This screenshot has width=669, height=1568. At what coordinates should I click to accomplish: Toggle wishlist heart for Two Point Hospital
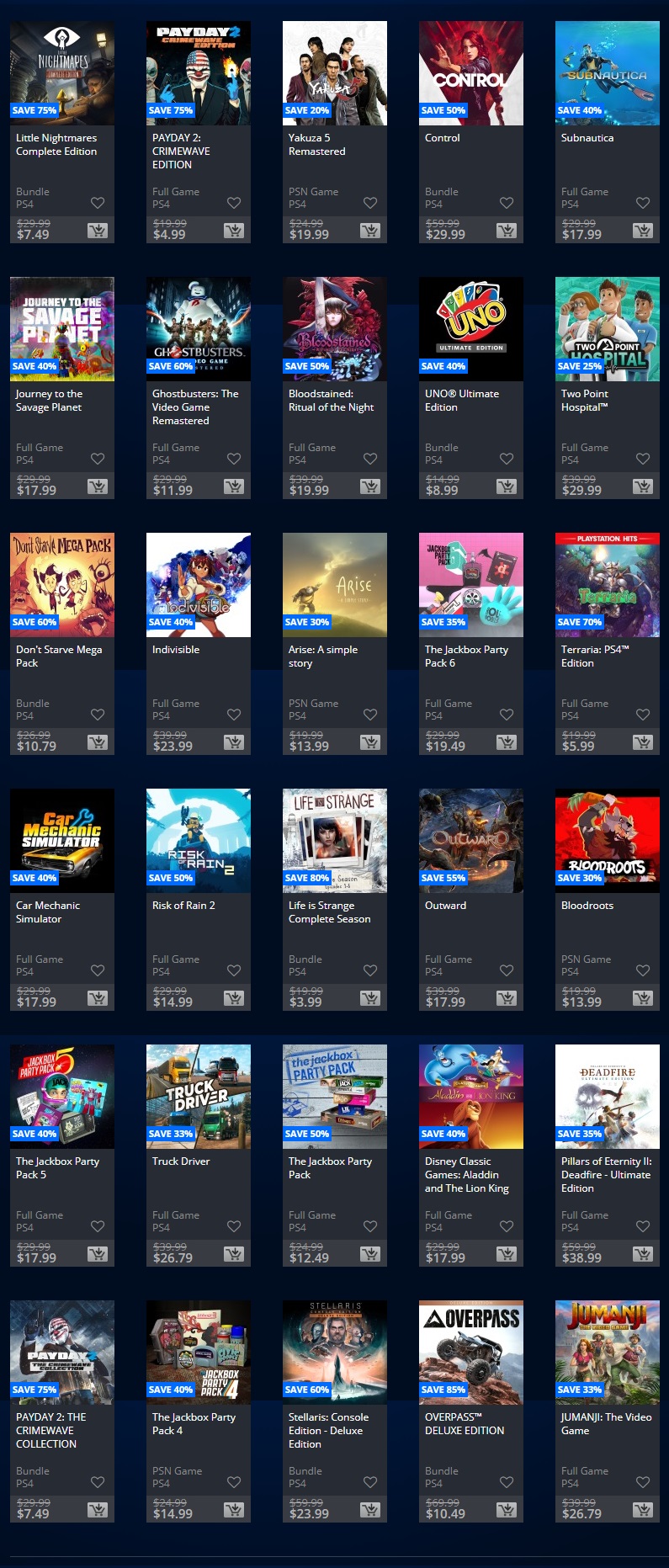643,459
